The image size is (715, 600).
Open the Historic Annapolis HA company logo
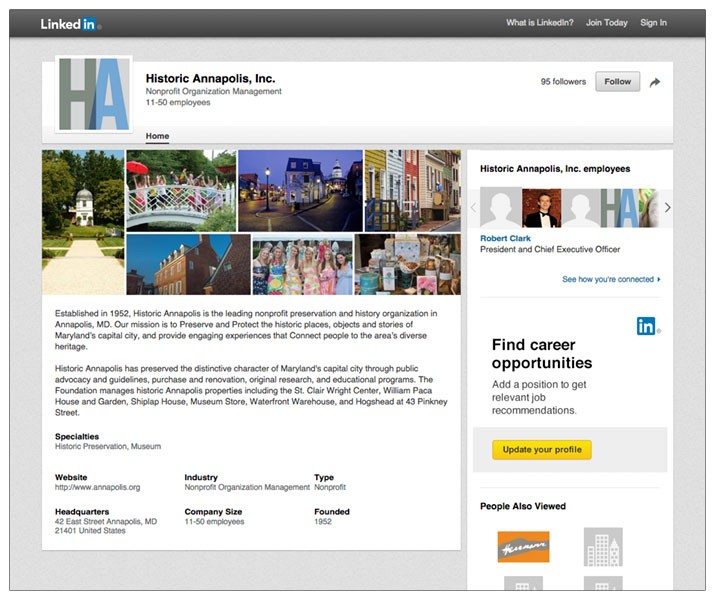click(x=94, y=94)
